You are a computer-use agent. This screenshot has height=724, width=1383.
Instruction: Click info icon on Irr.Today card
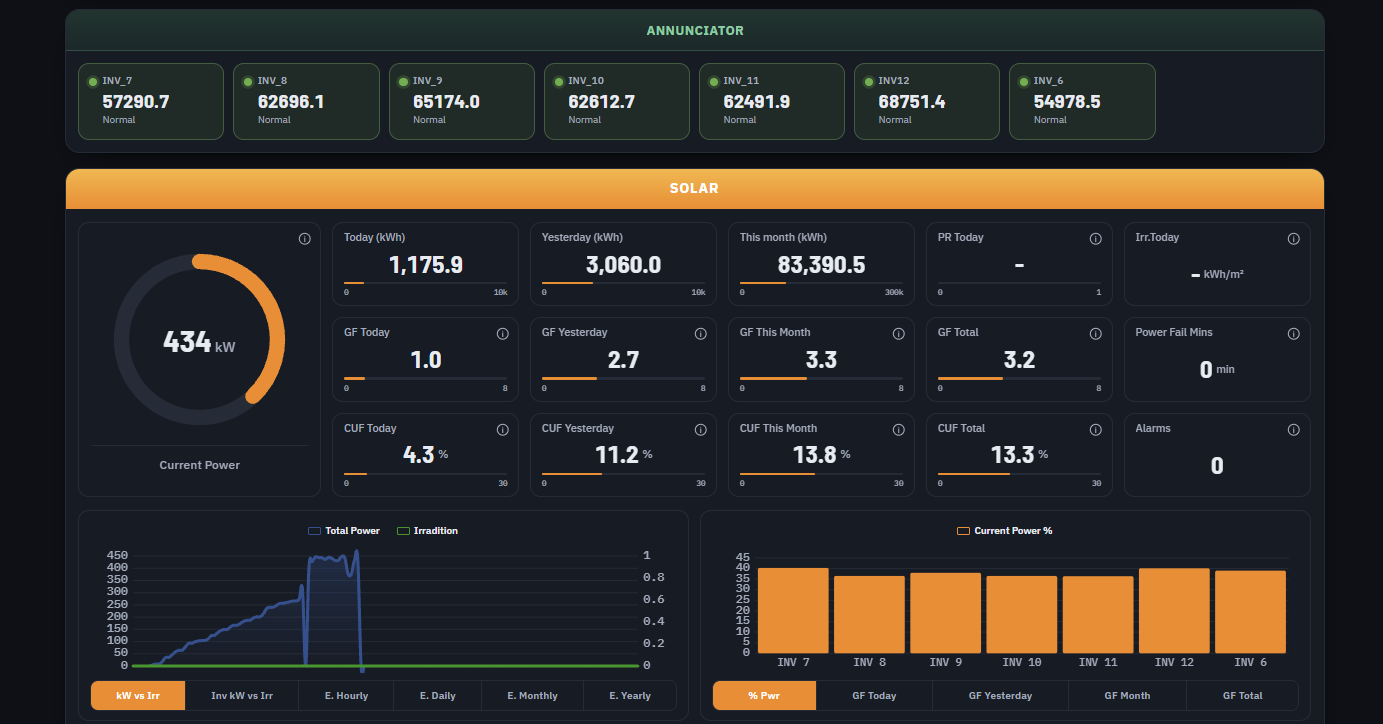click(x=1294, y=239)
